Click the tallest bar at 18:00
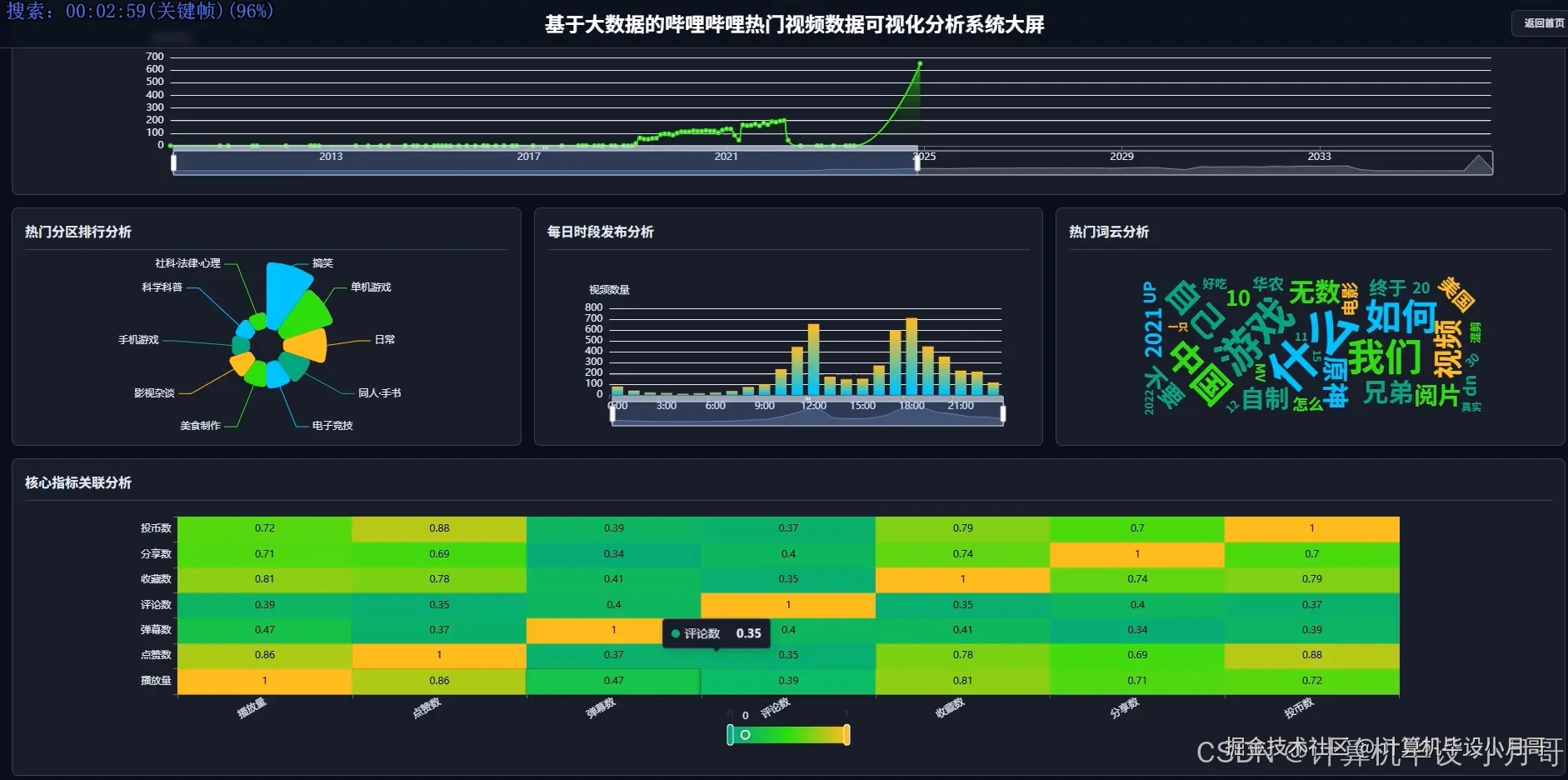The image size is (1568, 780). pyautogui.click(x=911, y=357)
